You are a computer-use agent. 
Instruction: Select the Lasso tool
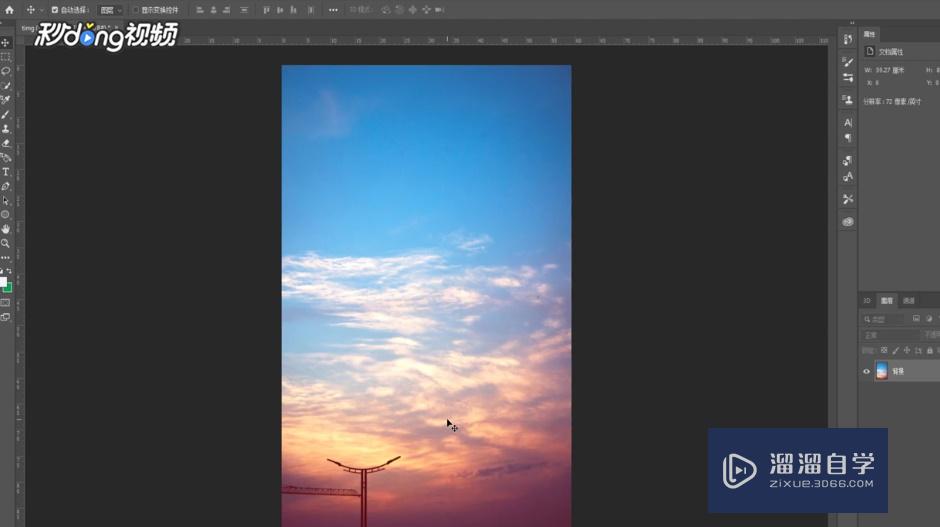[5, 71]
